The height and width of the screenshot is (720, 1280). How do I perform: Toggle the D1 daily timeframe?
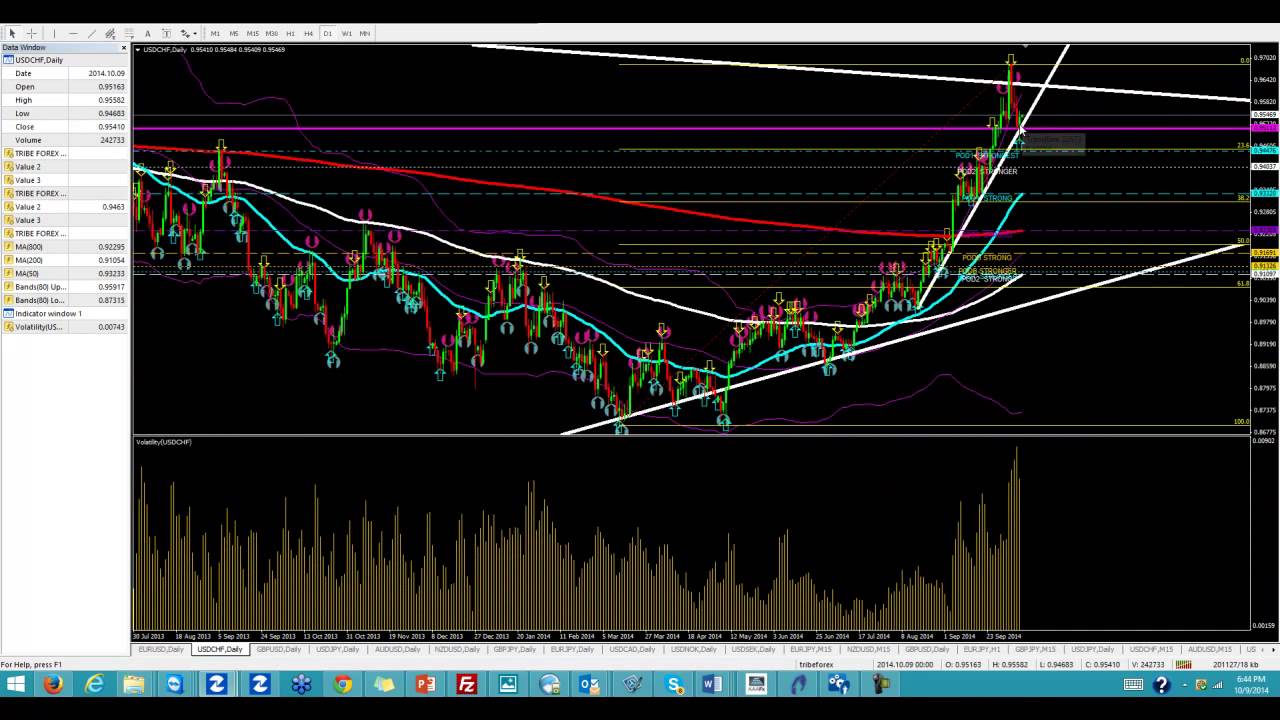pos(327,33)
